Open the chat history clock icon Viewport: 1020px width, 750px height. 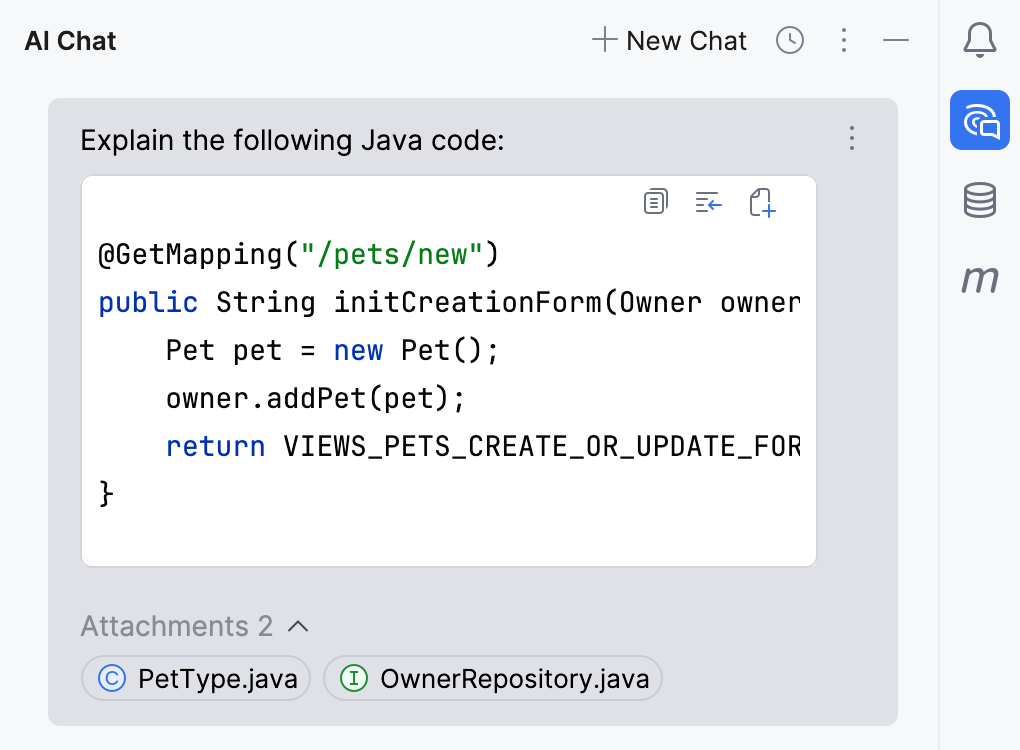pyautogui.click(x=790, y=41)
